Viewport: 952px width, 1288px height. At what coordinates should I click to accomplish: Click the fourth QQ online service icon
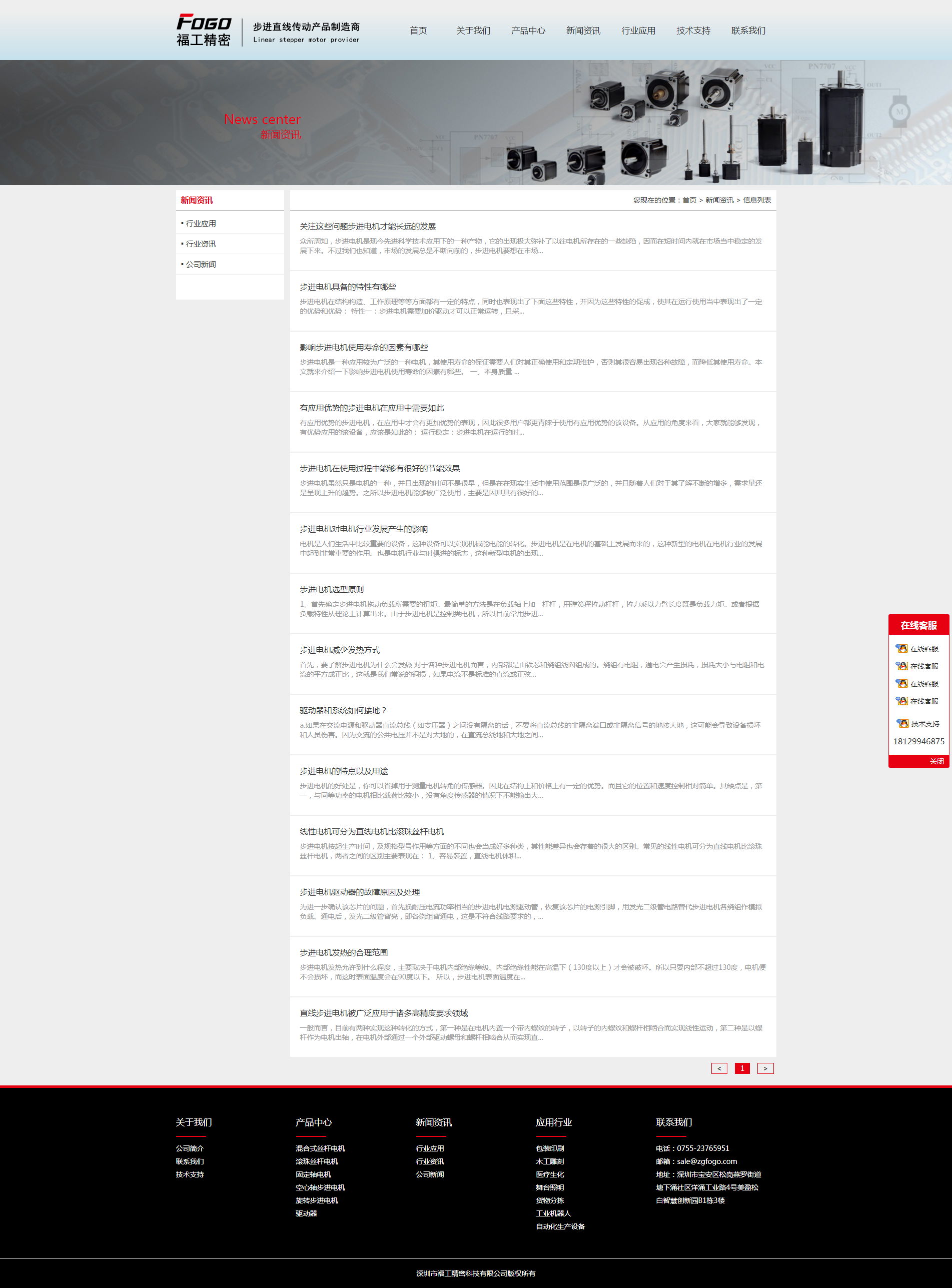pyautogui.click(x=901, y=701)
